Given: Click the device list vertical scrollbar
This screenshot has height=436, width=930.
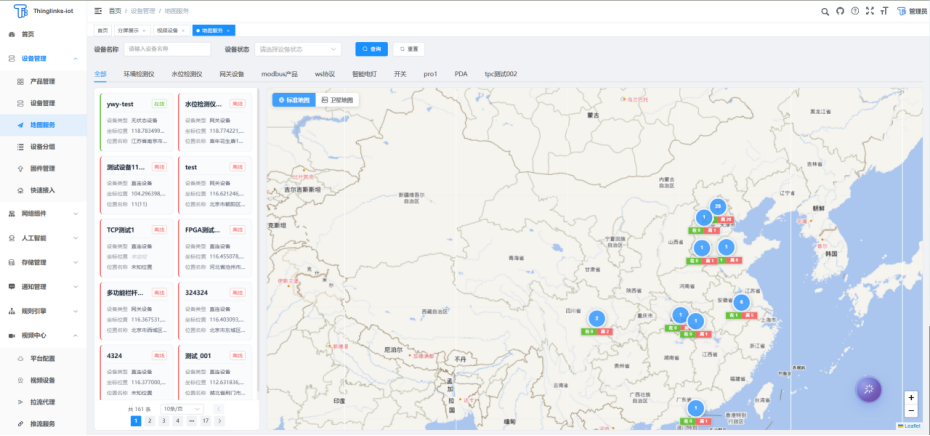Looking at the screenshot, I should 257,240.
